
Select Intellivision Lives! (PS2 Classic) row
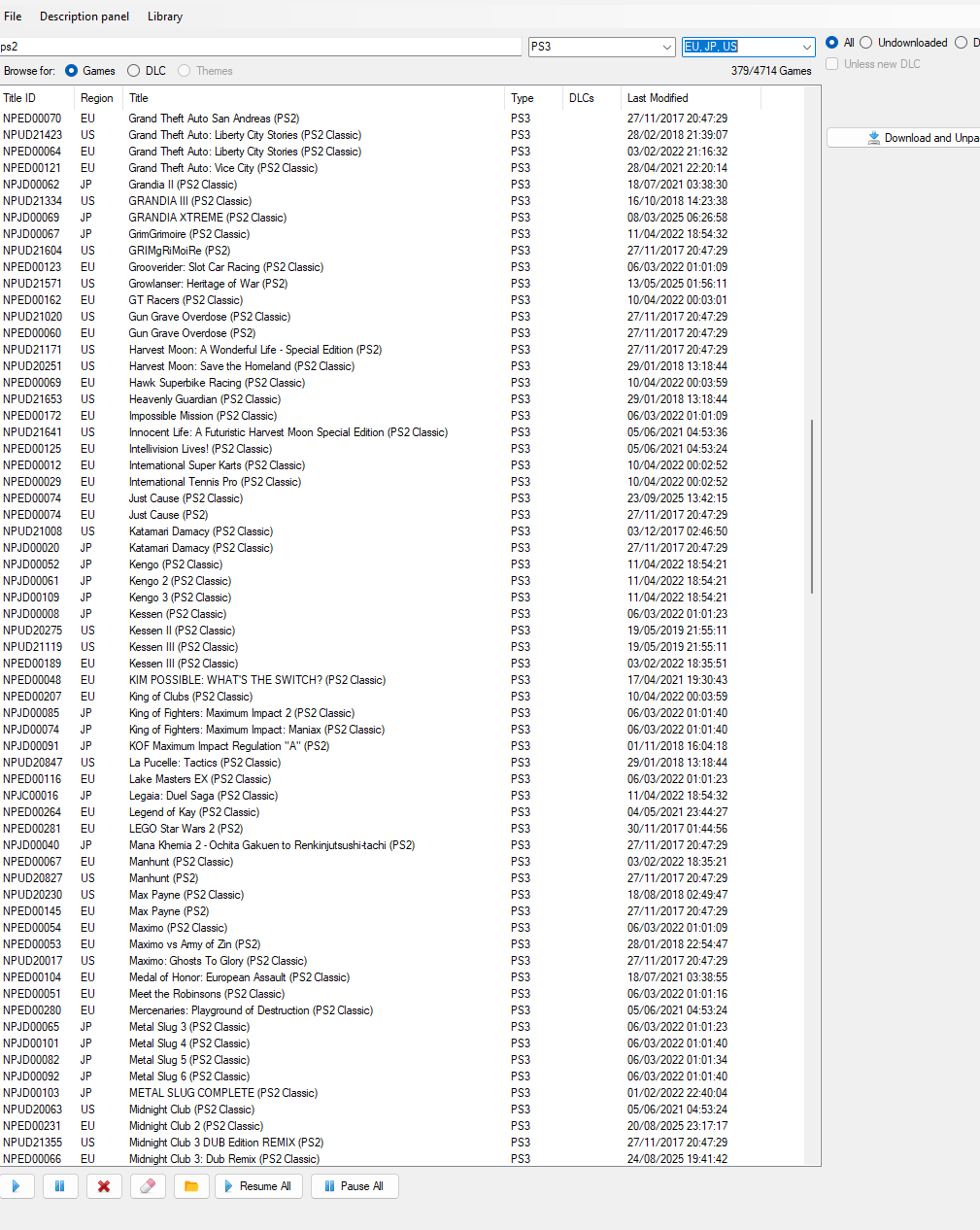(403, 449)
